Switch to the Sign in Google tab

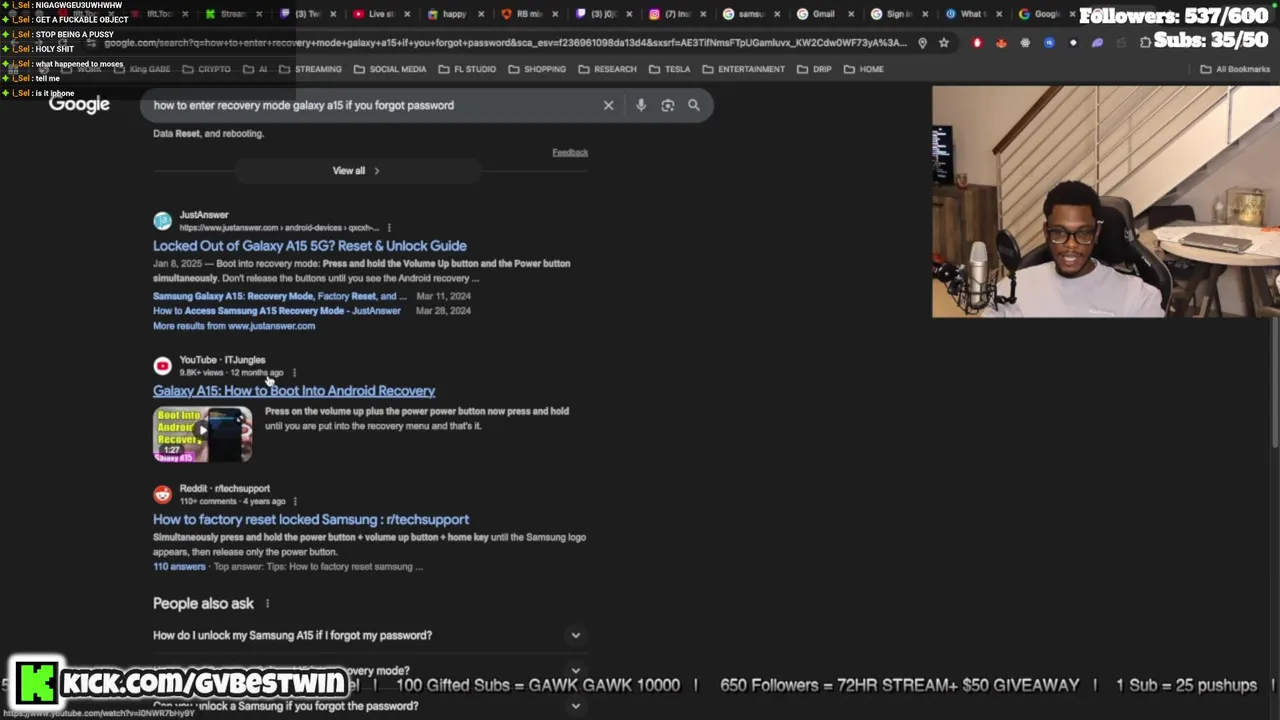897,14
